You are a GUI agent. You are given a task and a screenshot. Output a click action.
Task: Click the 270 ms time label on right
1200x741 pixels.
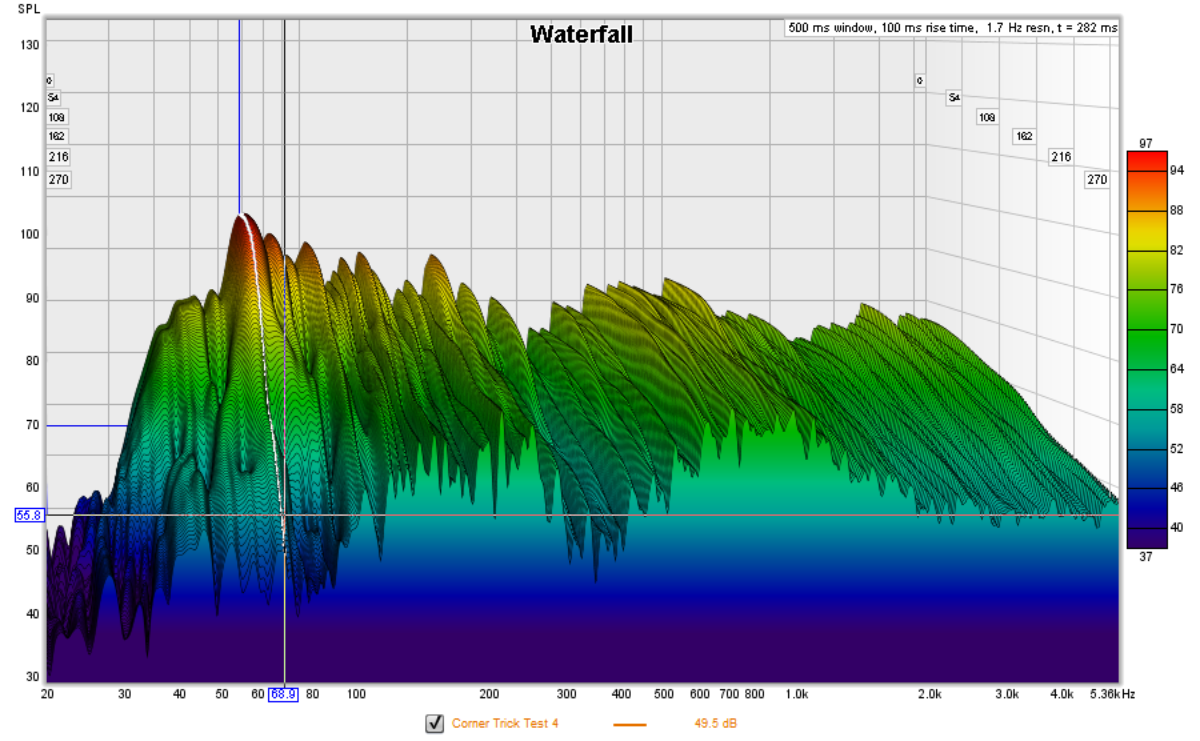click(x=1097, y=180)
